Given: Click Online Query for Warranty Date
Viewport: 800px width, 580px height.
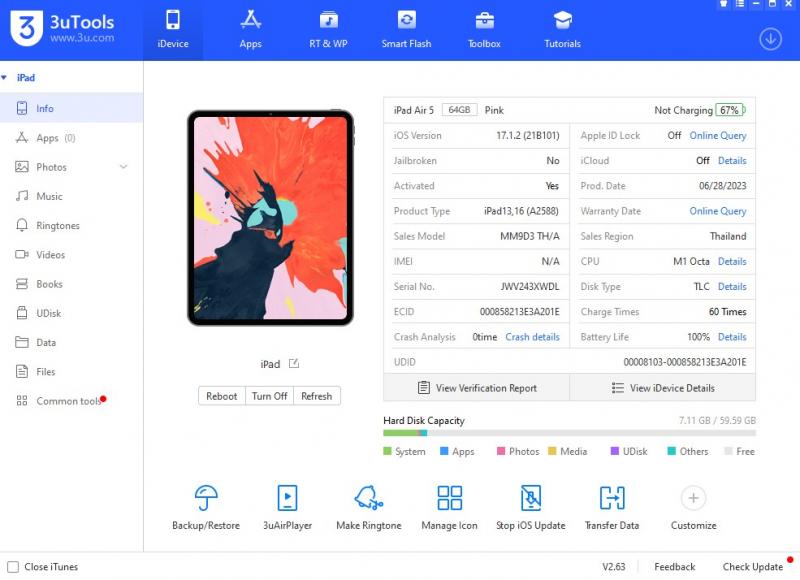Looking at the screenshot, I should pyautogui.click(x=718, y=211).
